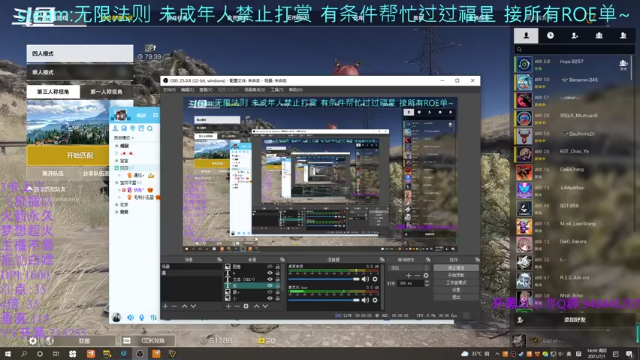Mute the desktop audio channel speaker

pos(365,279)
